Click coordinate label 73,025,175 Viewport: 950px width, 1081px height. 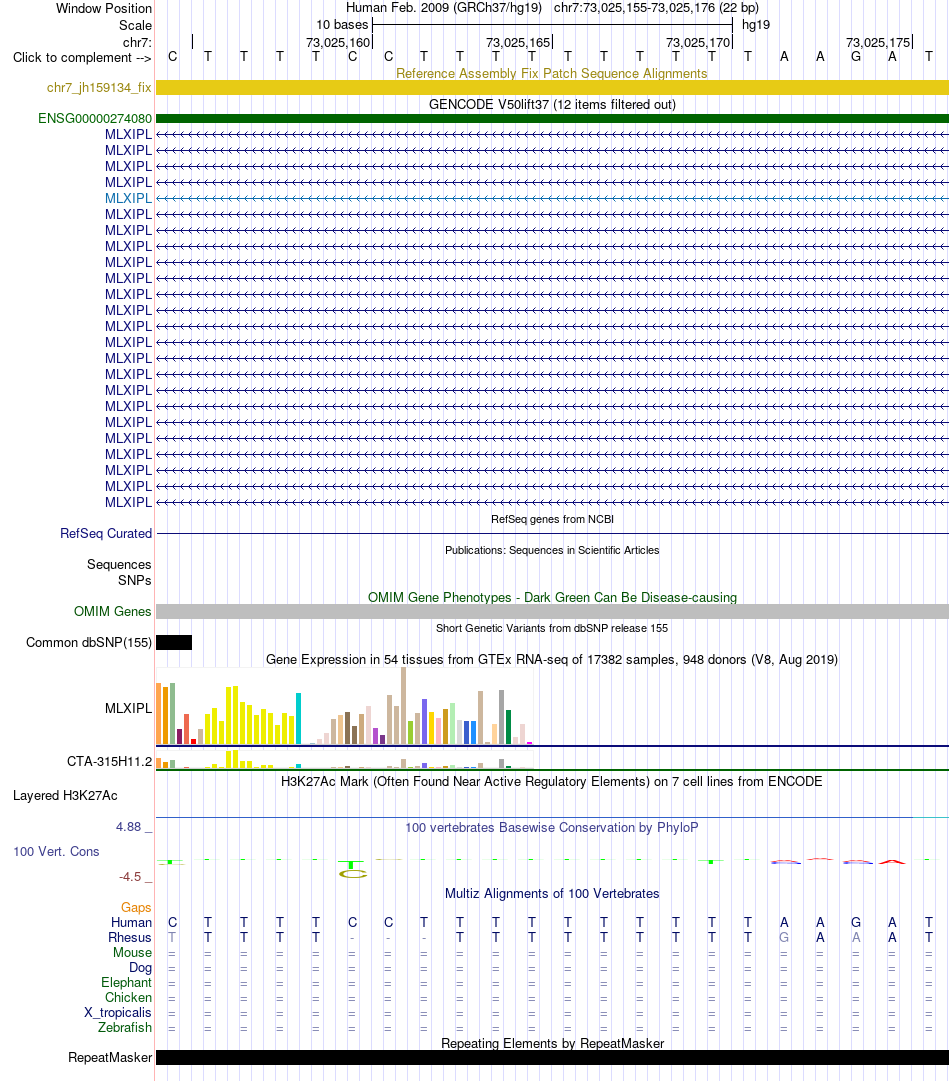(x=878, y=43)
